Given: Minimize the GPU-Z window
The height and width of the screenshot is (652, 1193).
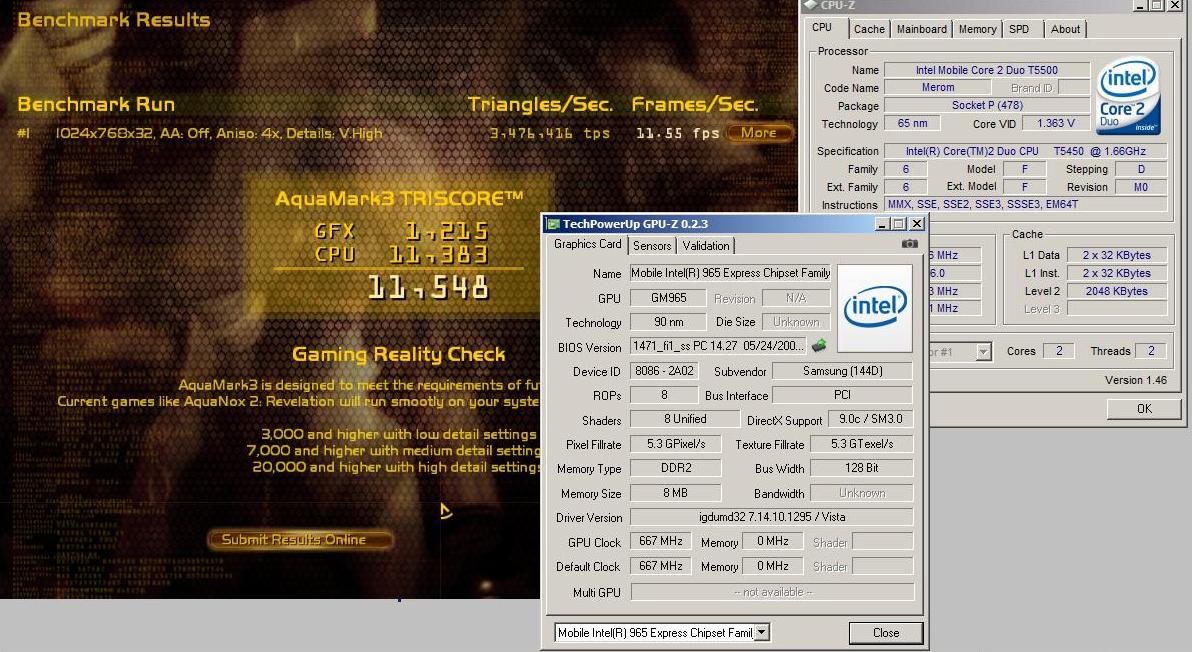Looking at the screenshot, I should pos(883,224).
